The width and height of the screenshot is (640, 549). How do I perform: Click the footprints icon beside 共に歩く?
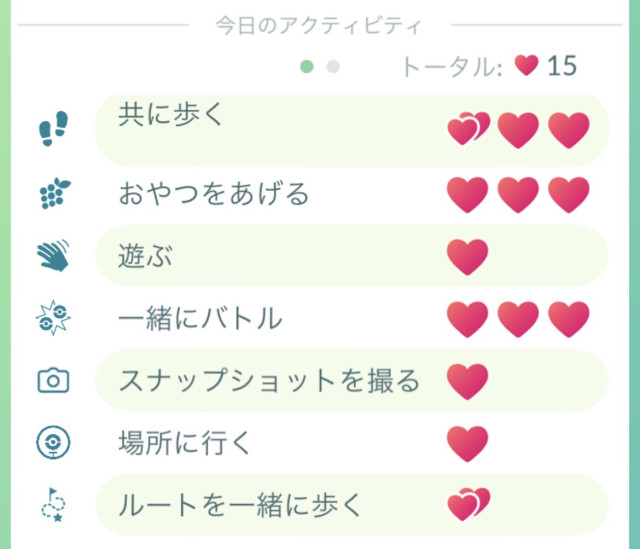pos(53,130)
